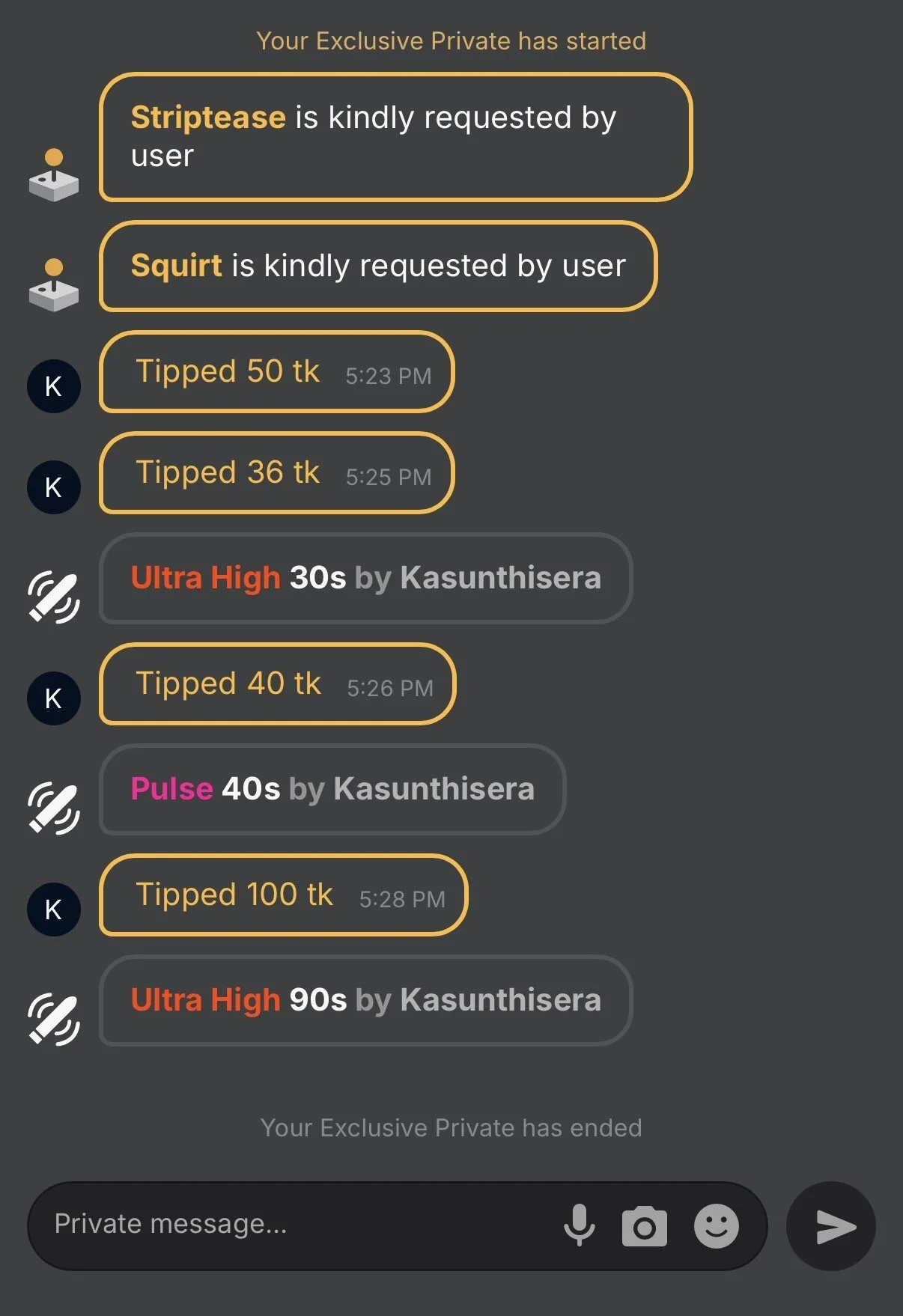
Task: Tap K avatar next to 50 tk tip
Action: (54, 386)
